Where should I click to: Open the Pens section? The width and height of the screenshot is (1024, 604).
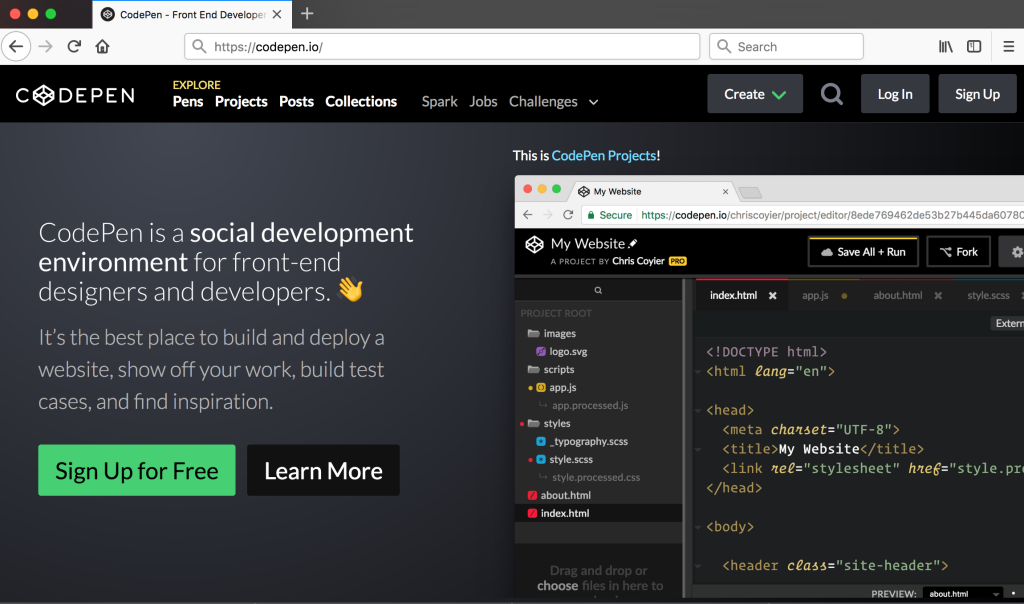(188, 101)
